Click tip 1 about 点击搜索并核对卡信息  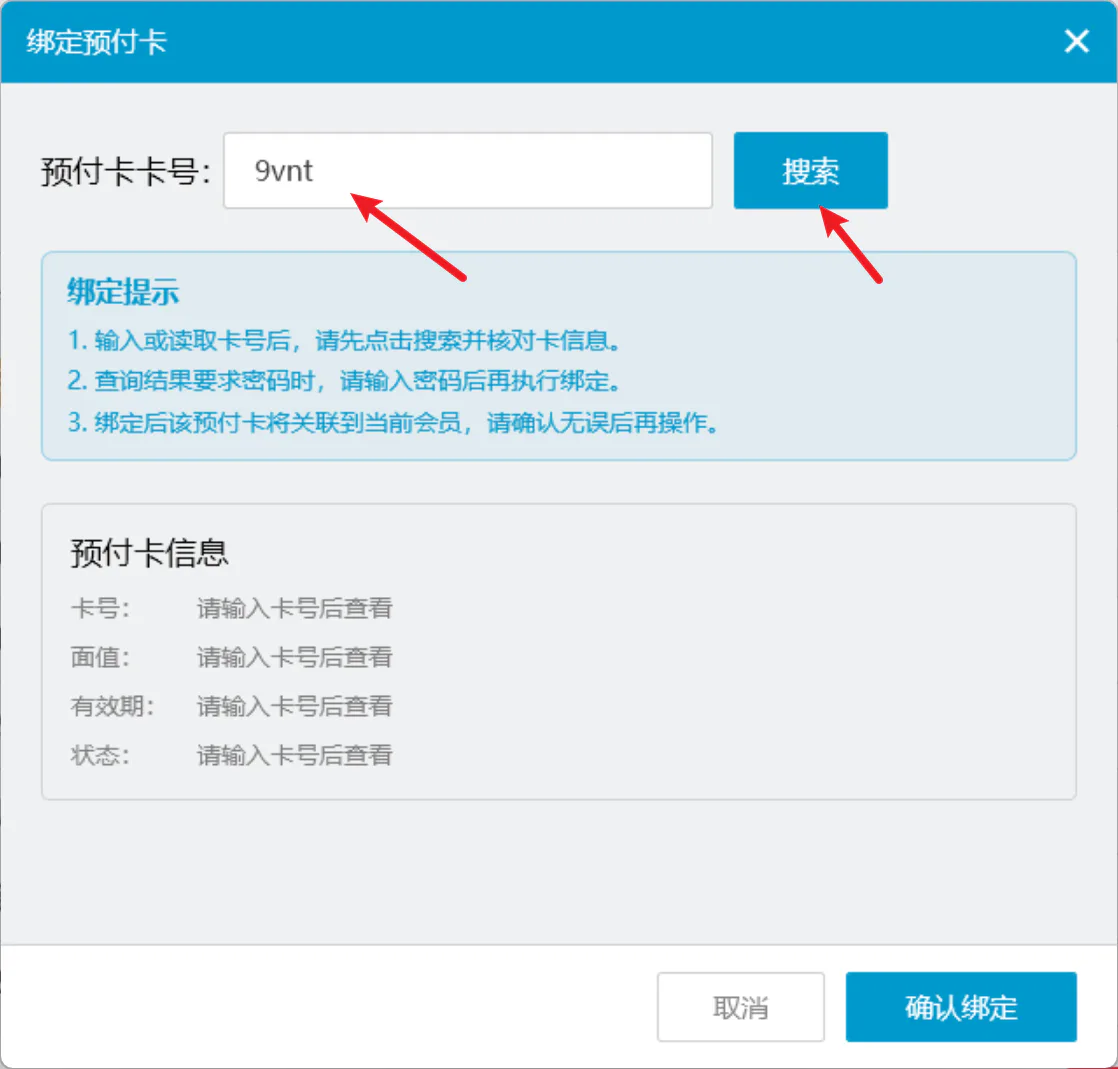(344, 340)
